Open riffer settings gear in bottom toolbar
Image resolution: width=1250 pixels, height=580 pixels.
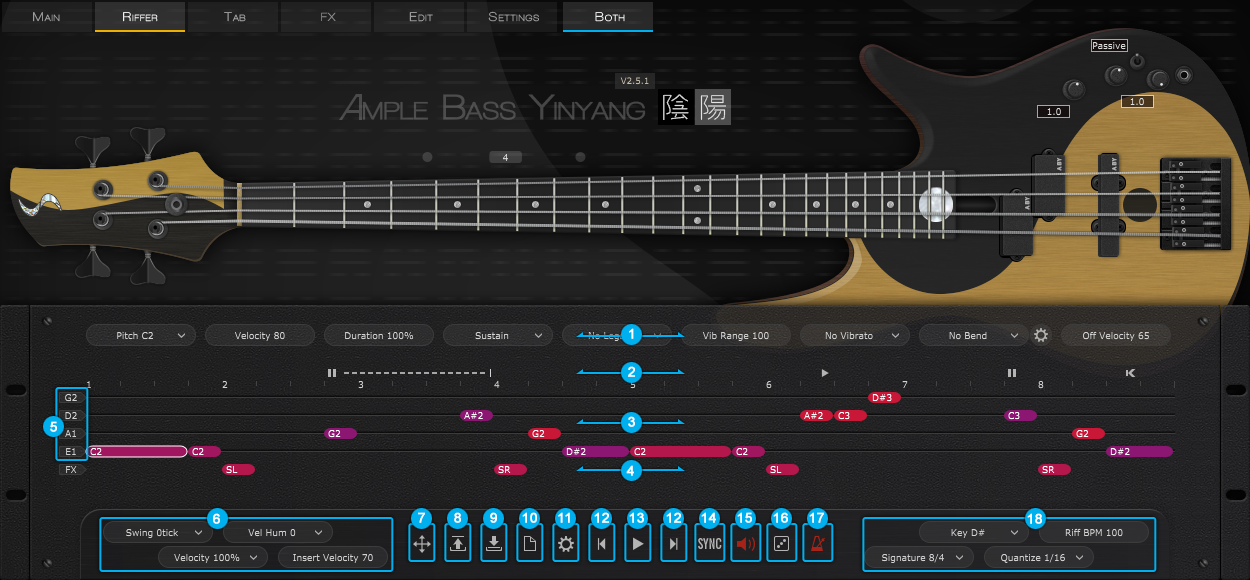point(566,544)
